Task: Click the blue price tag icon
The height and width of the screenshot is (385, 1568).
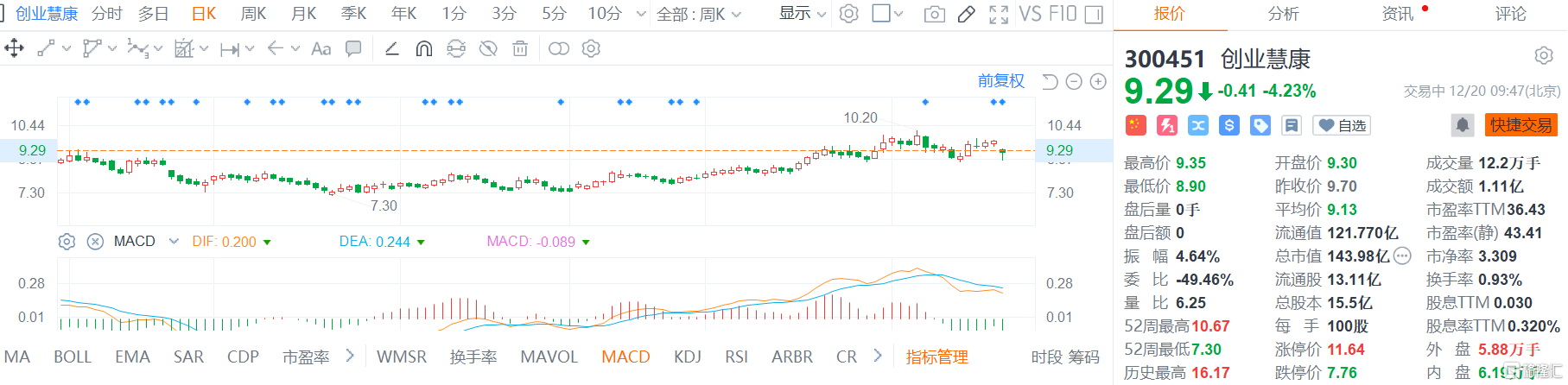Action: point(1260,125)
